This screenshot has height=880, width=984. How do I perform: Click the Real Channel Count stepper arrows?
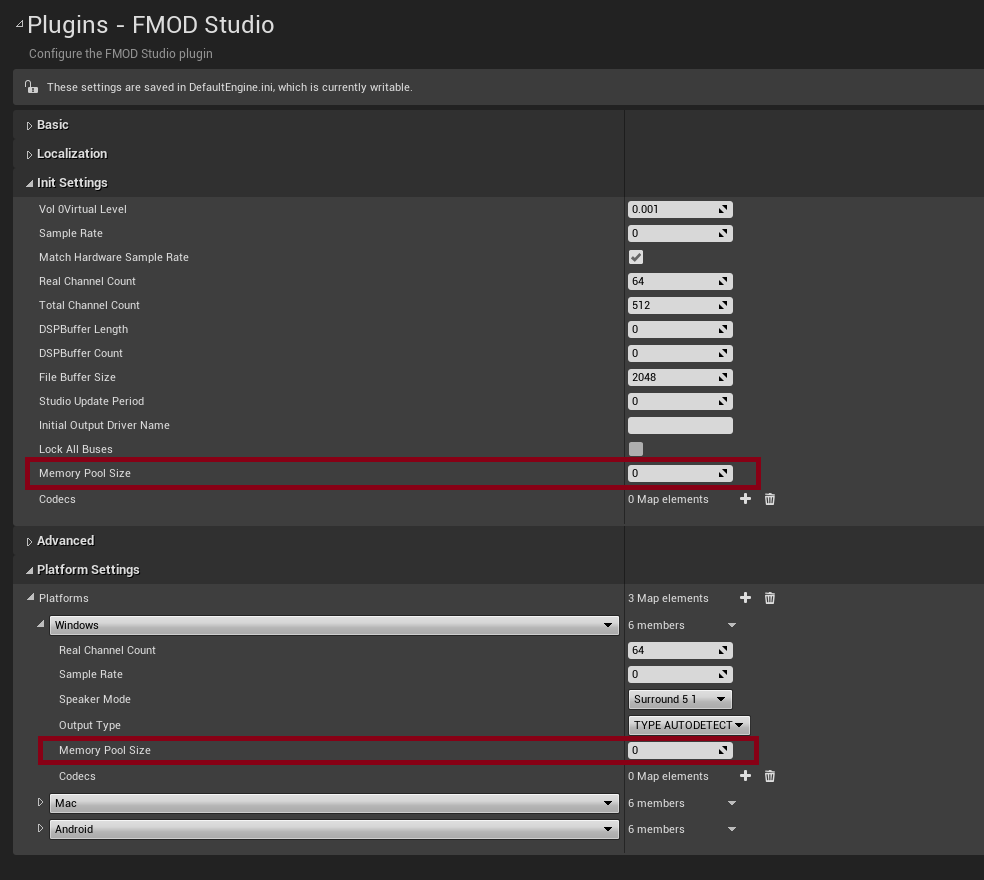coord(724,281)
